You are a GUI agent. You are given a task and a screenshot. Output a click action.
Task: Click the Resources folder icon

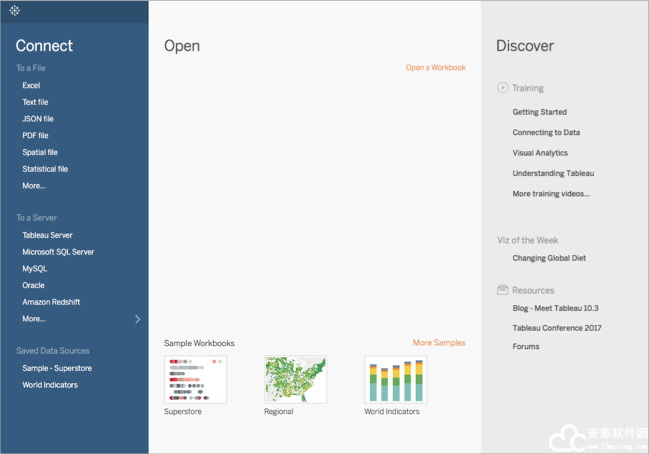(x=502, y=290)
